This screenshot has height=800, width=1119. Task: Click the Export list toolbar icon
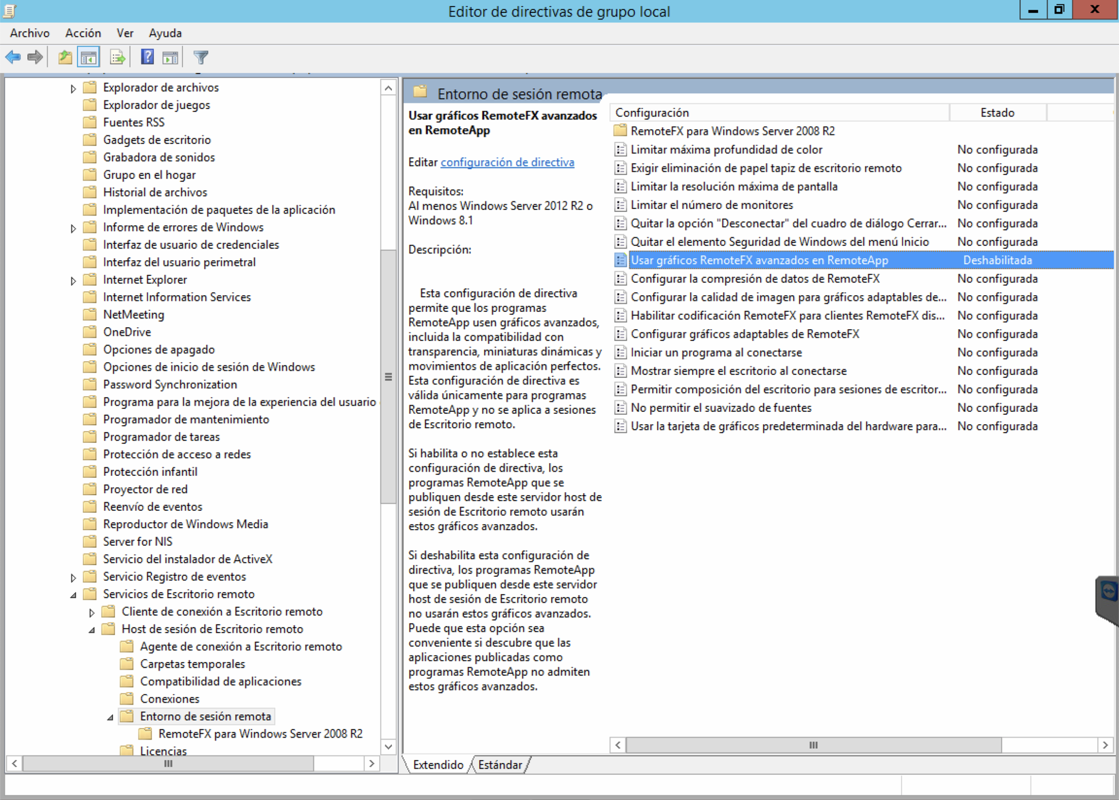tap(118, 57)
